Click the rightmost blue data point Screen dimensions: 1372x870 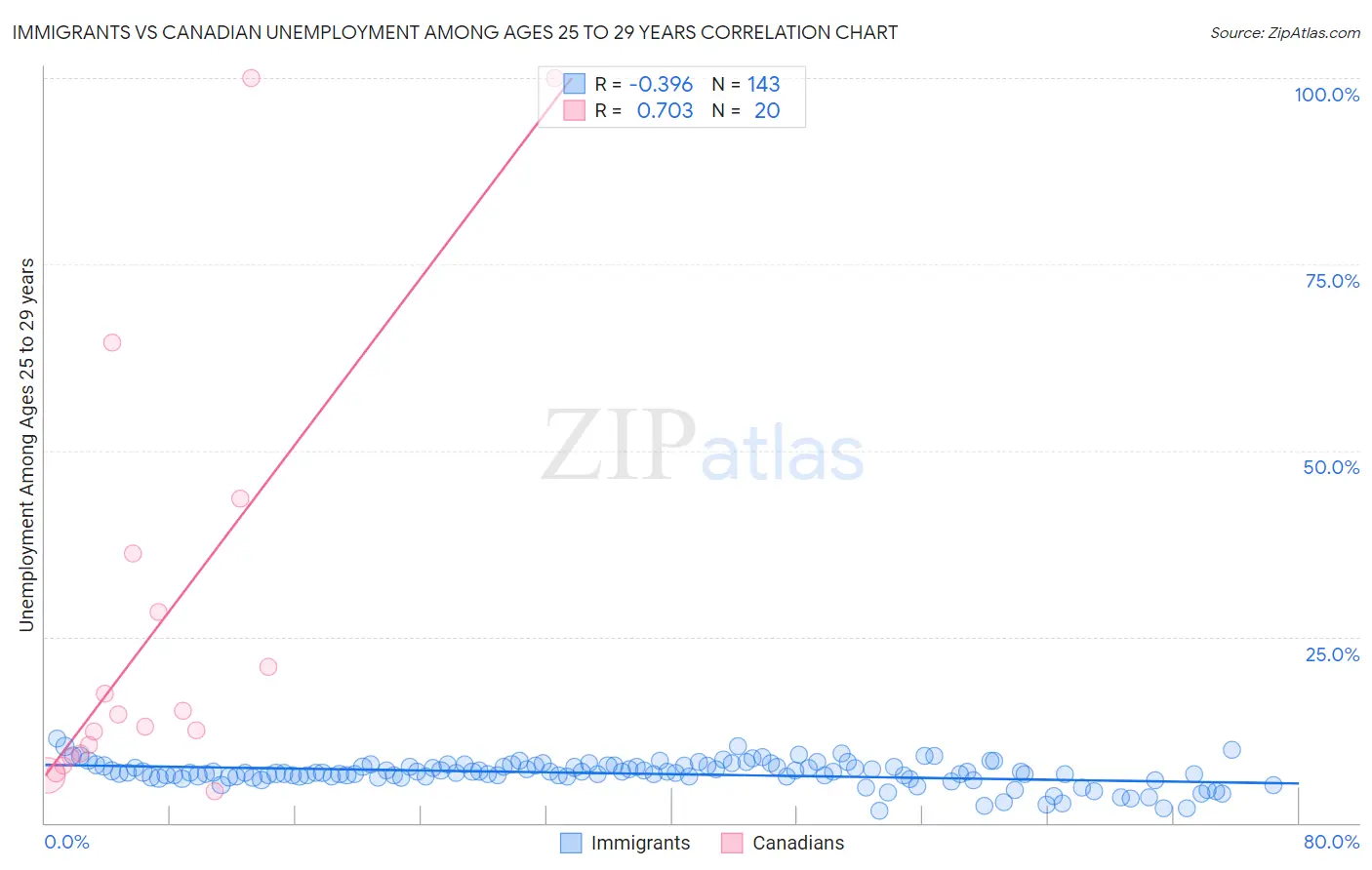point(1272,785)
